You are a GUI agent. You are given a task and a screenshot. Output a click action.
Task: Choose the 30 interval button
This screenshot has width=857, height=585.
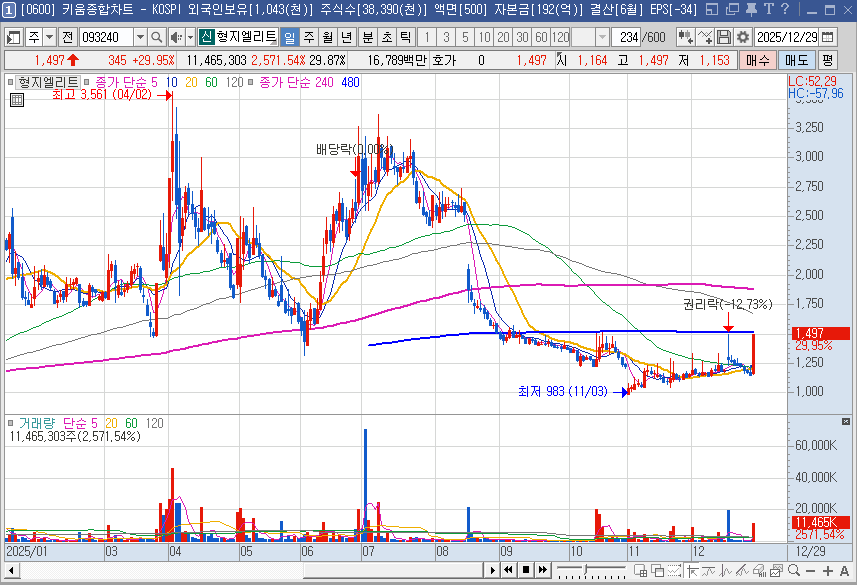point(523,37)
